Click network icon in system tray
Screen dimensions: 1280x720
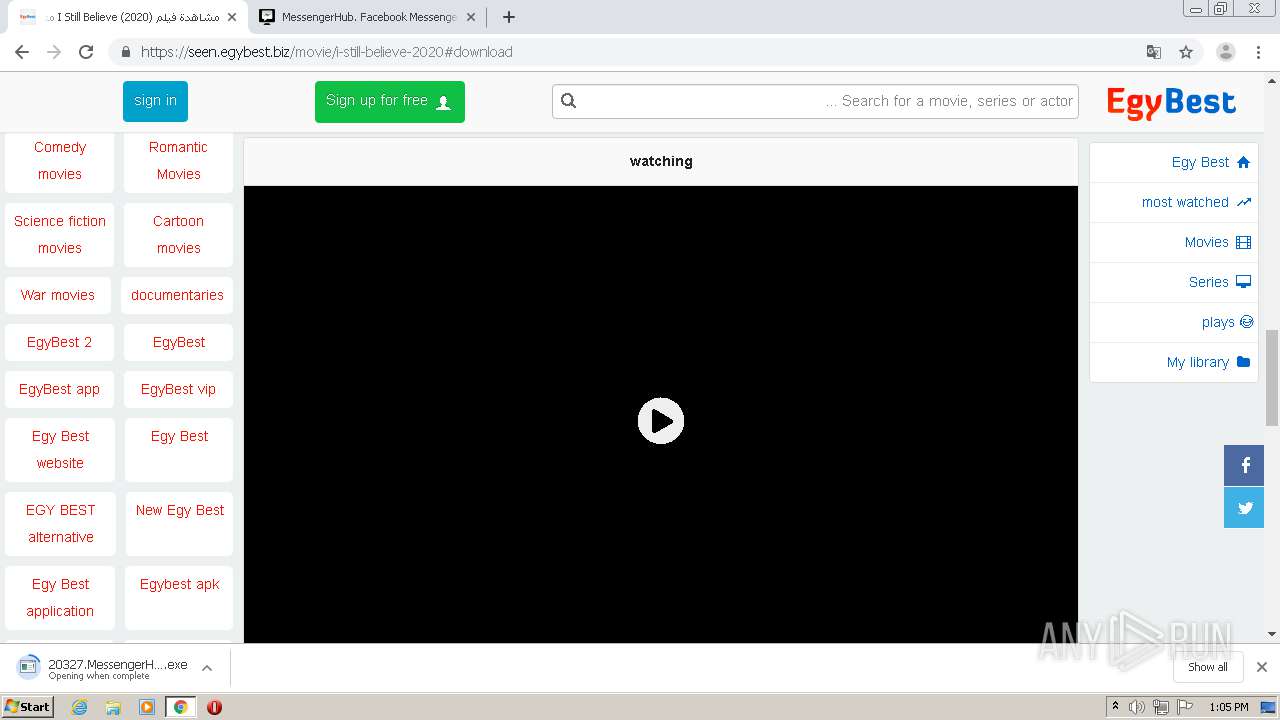1161,707
